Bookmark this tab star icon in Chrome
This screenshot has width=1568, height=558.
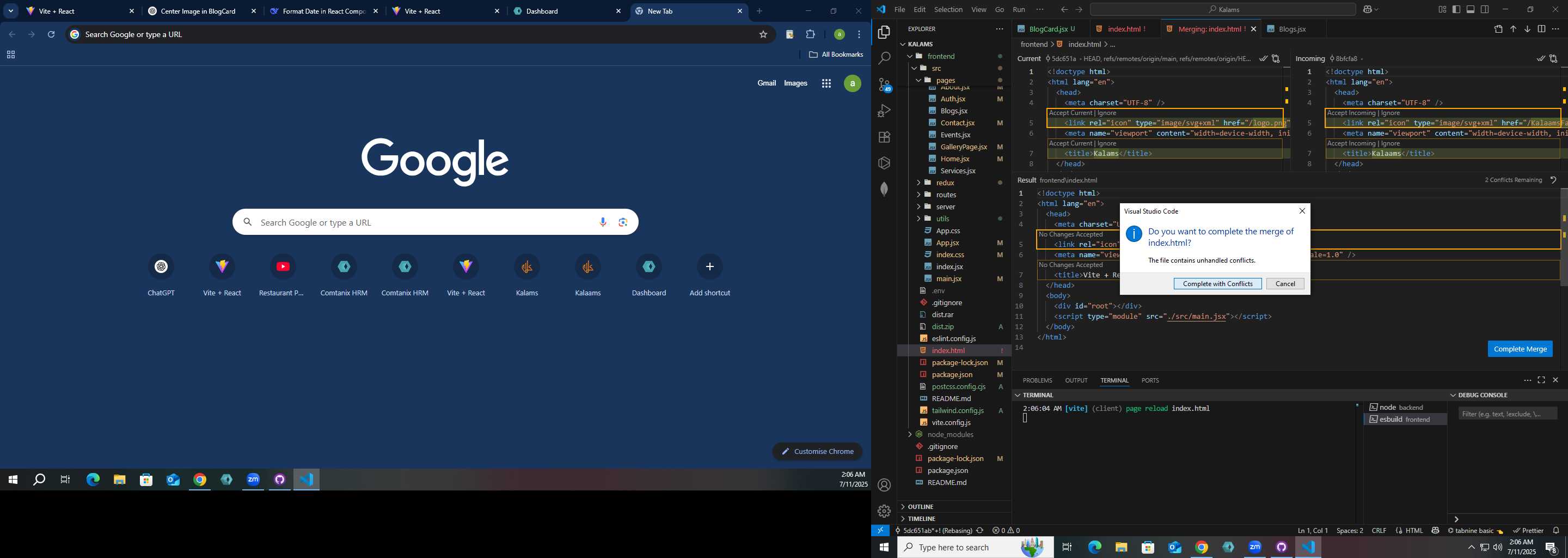(763, 34)
